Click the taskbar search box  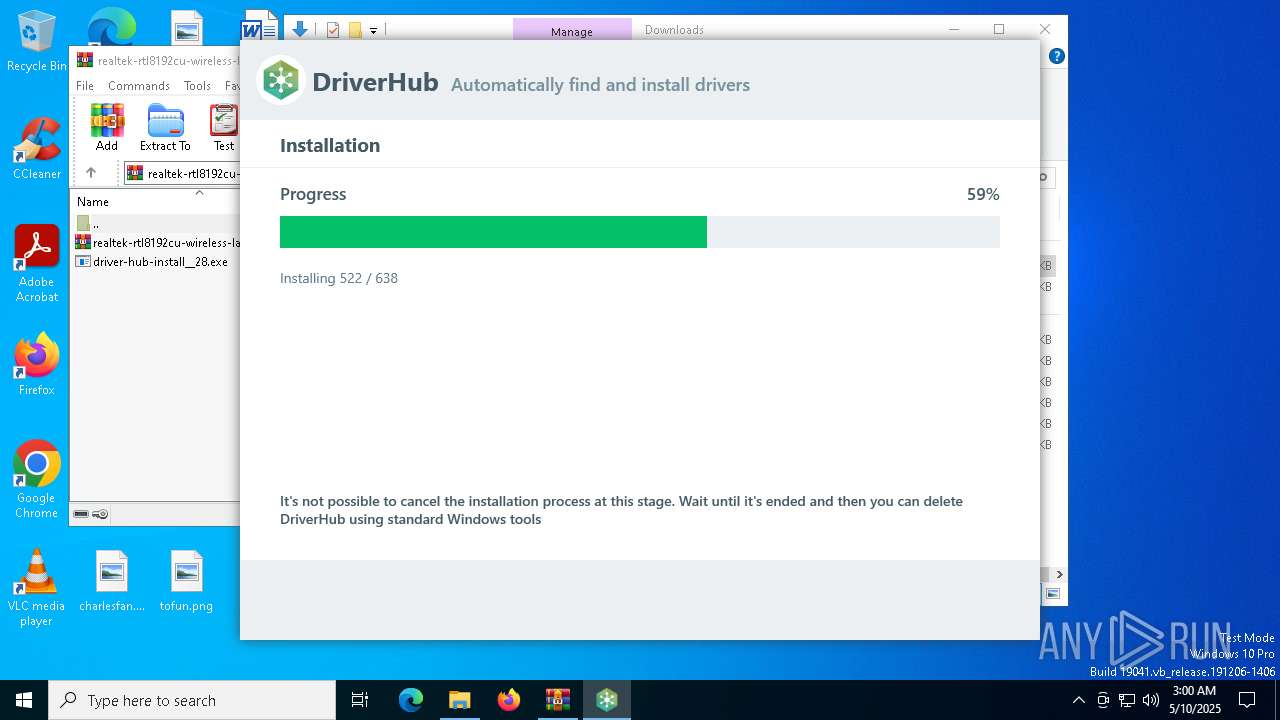click(192, 700)
